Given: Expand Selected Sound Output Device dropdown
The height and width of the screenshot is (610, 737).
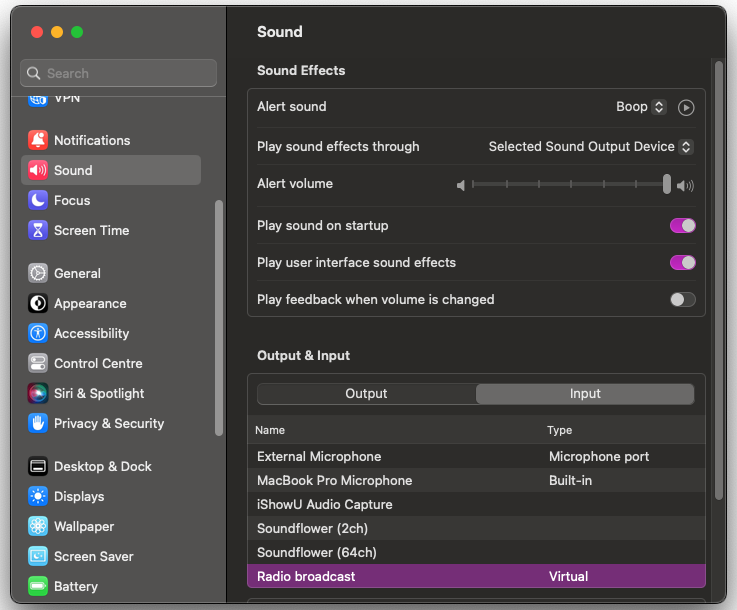Looking at the screenshot, I should coord(590,147).
